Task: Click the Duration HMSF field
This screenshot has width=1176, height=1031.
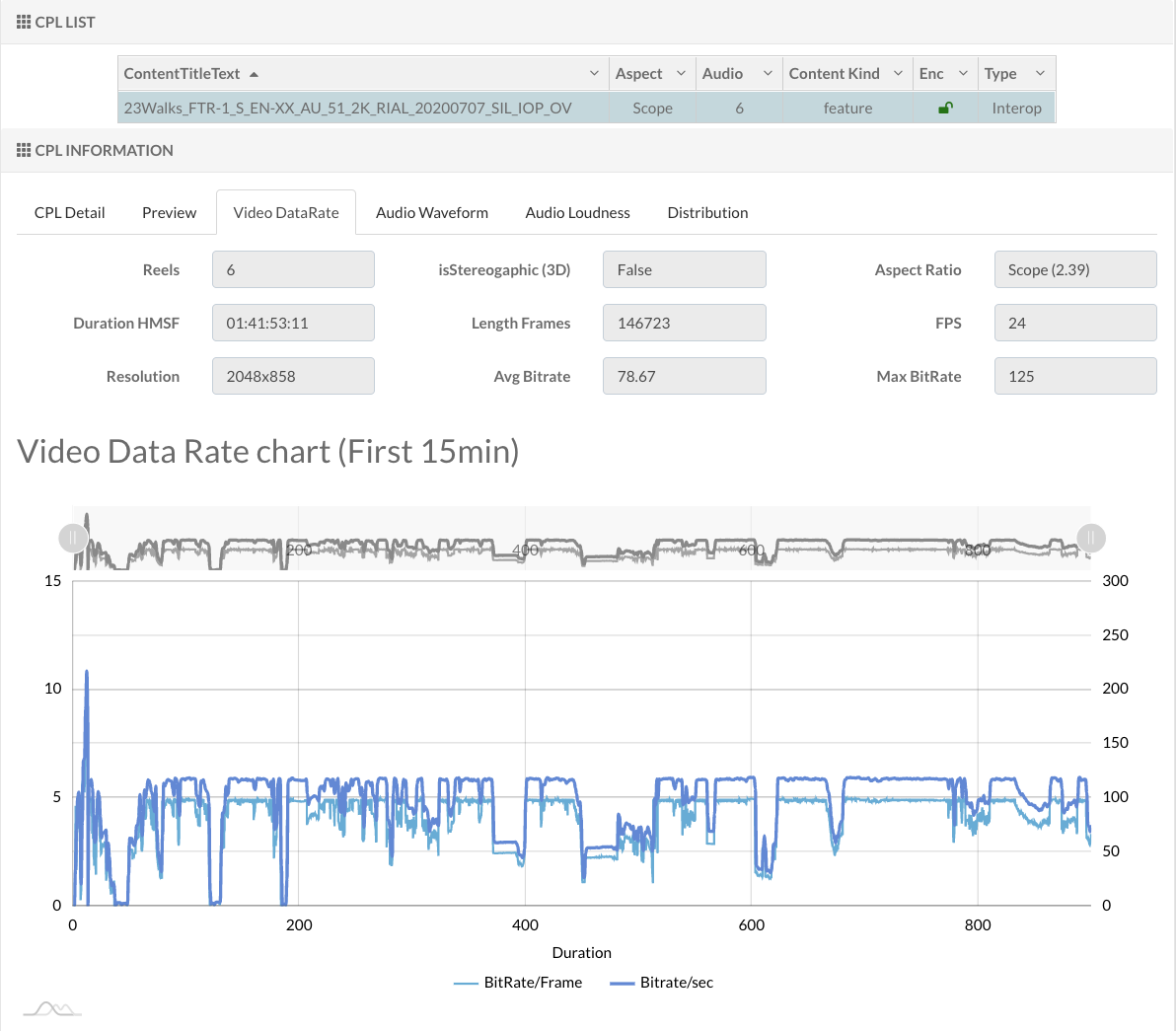Action: point(293,323)
